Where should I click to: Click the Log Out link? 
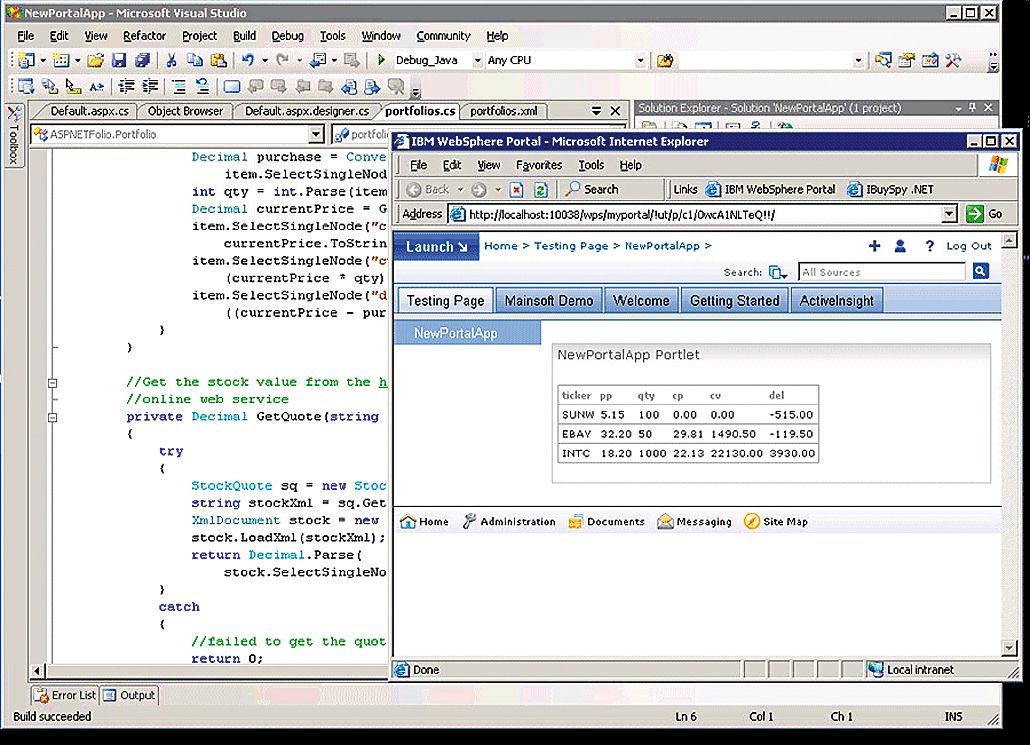tap(969, 246)
